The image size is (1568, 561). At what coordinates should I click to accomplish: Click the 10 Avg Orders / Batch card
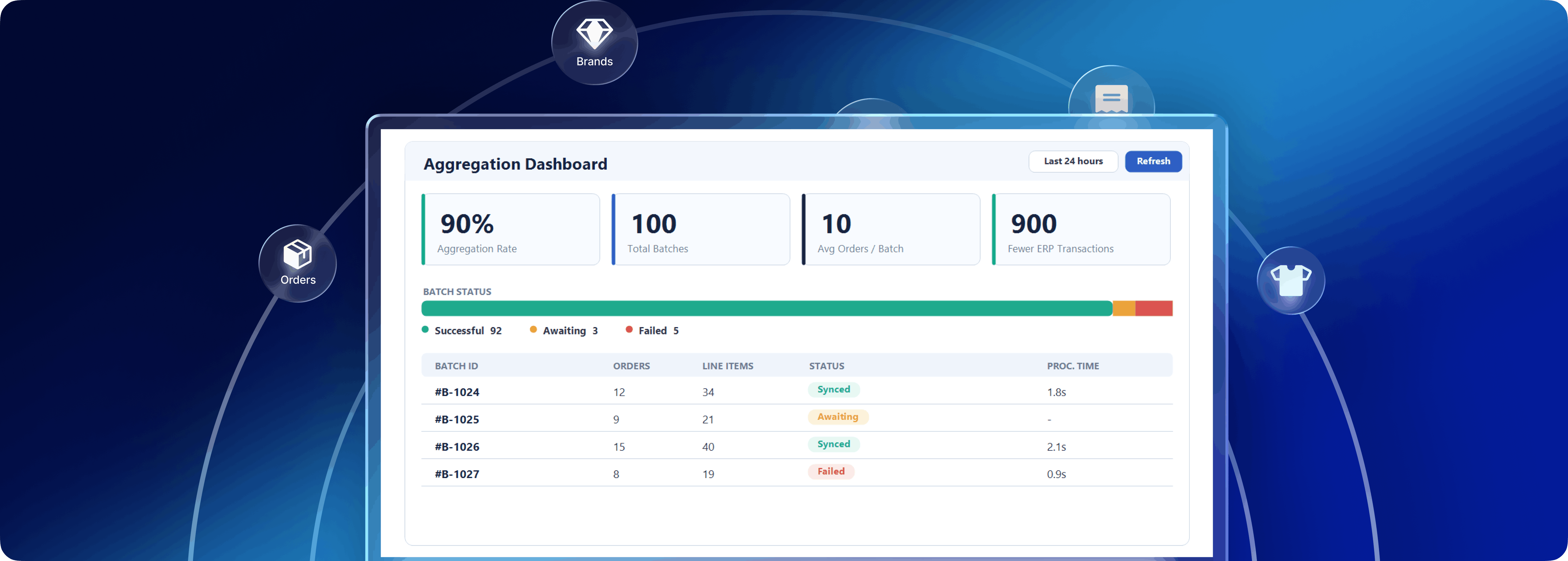tap(891, 229)
